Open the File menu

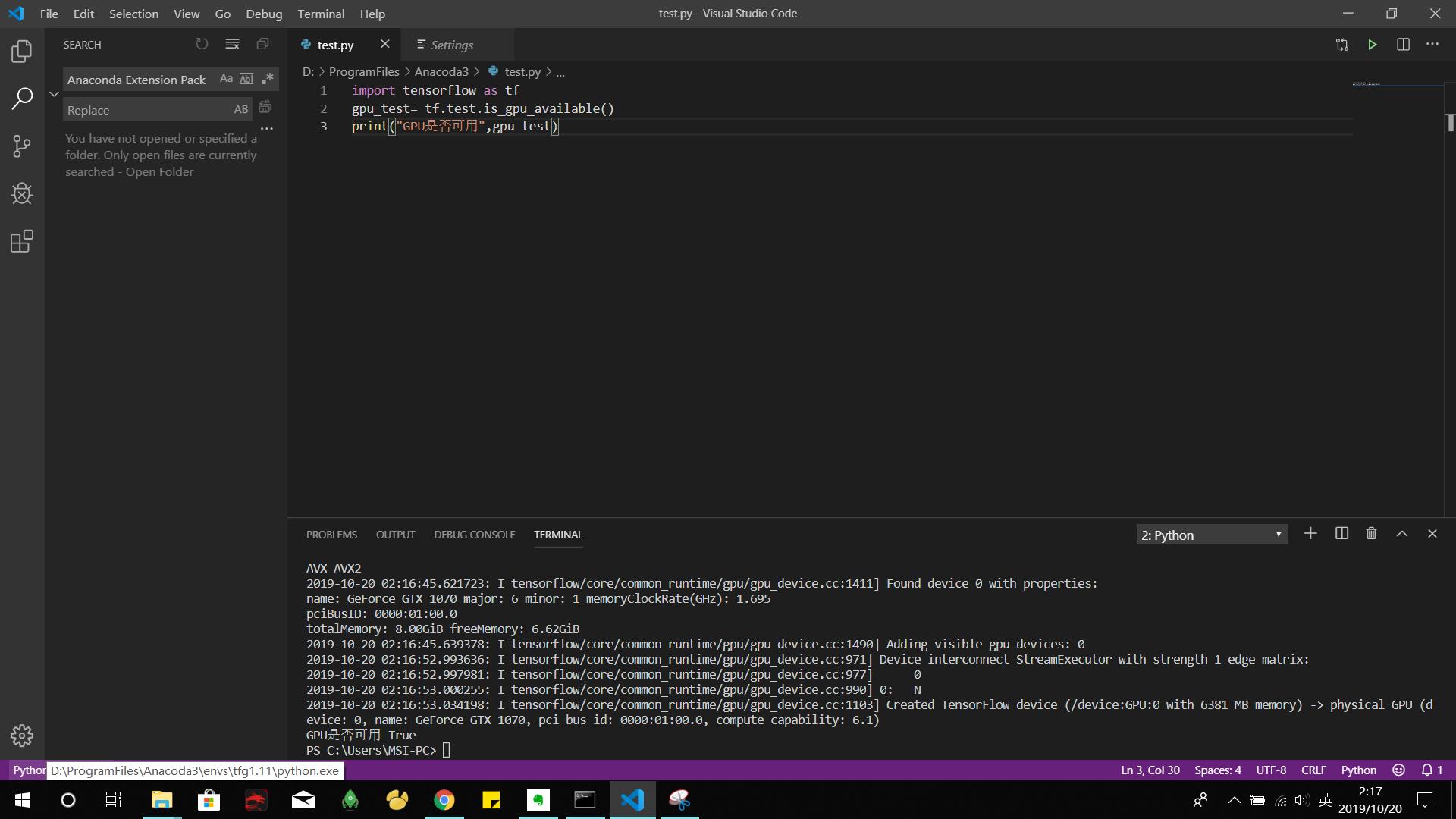click(49, 14)
